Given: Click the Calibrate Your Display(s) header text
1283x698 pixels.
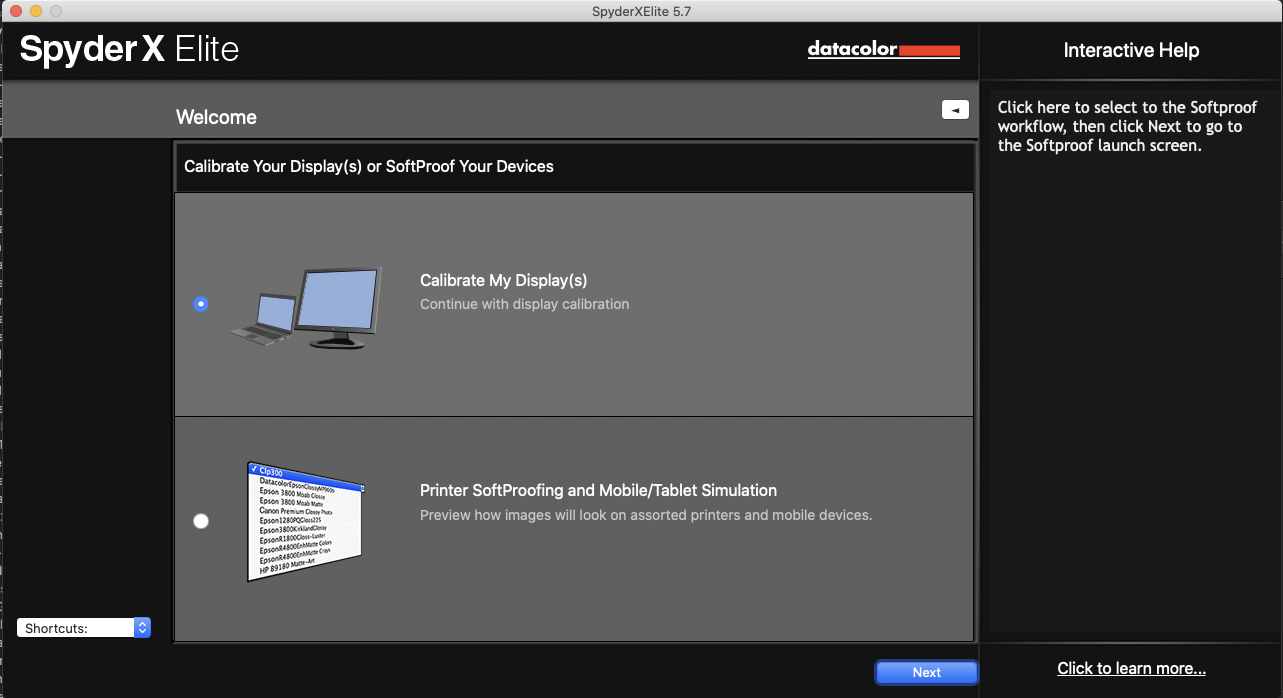Looking at the screenshot, I should tap(368, 166).
